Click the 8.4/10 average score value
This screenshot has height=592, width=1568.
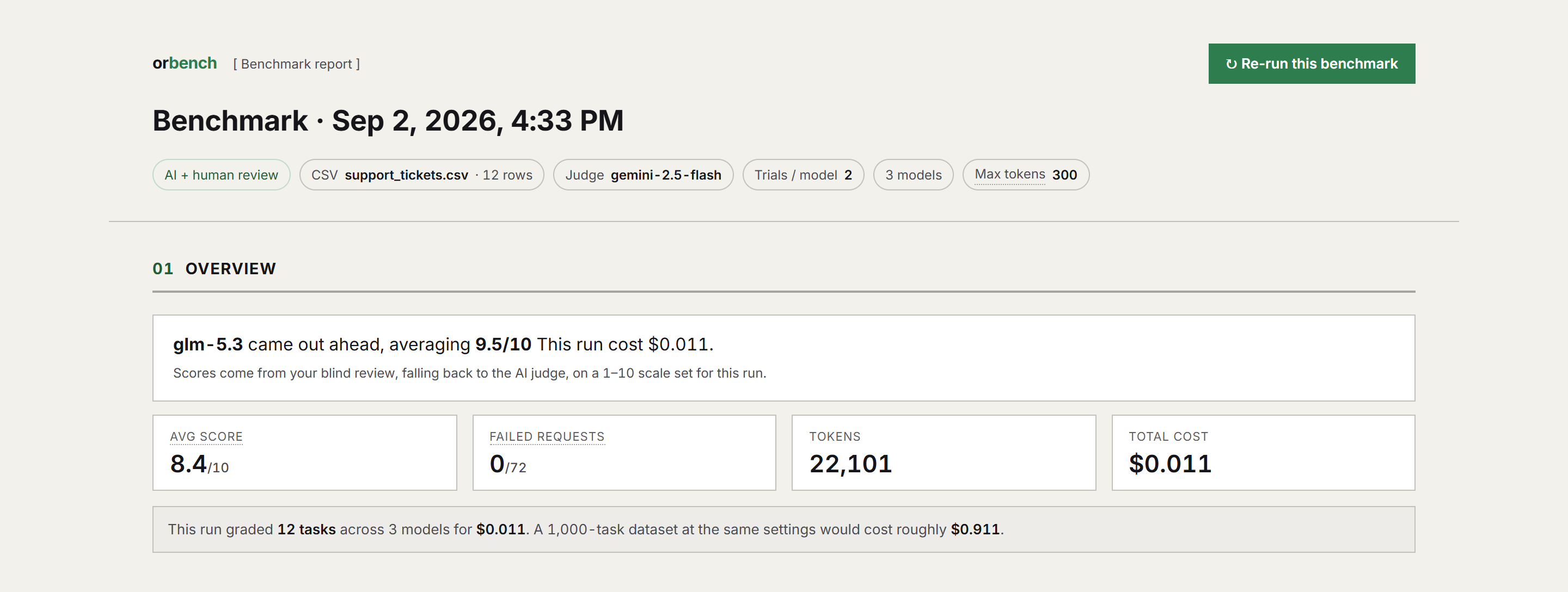(x=199, y=464)
